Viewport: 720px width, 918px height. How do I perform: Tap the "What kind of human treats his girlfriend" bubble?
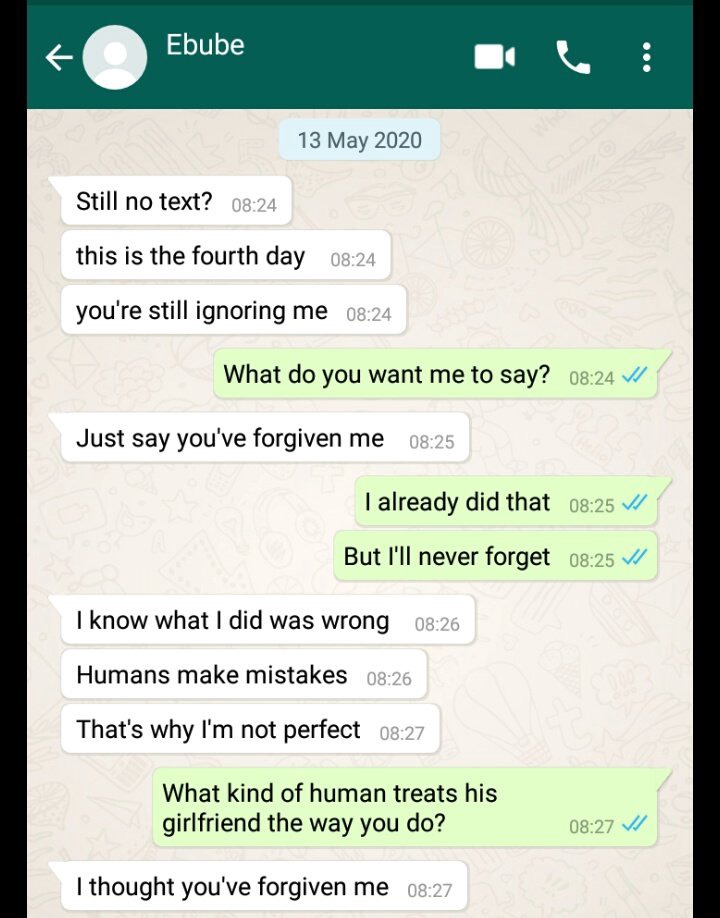(x=404, y=808)
